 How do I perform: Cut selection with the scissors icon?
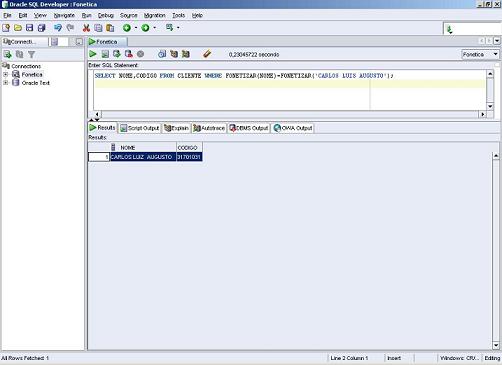[86, 28]
